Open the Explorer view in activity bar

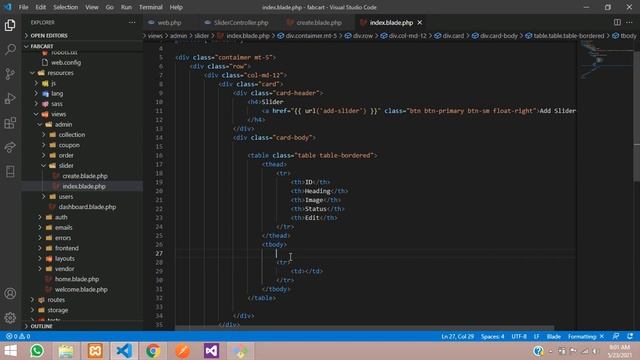10,25
